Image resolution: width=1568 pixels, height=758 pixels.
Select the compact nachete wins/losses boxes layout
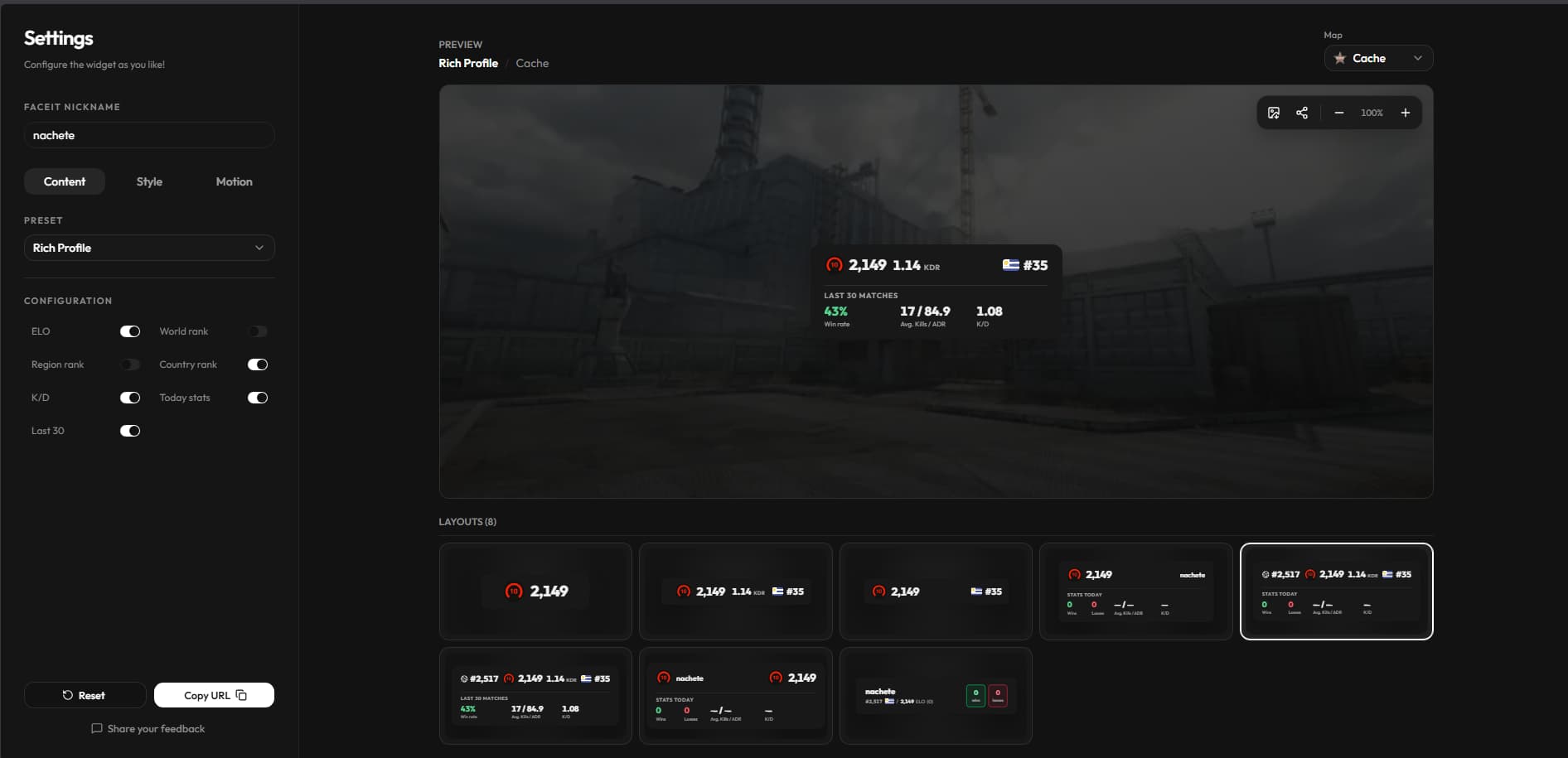click(936, 696)
